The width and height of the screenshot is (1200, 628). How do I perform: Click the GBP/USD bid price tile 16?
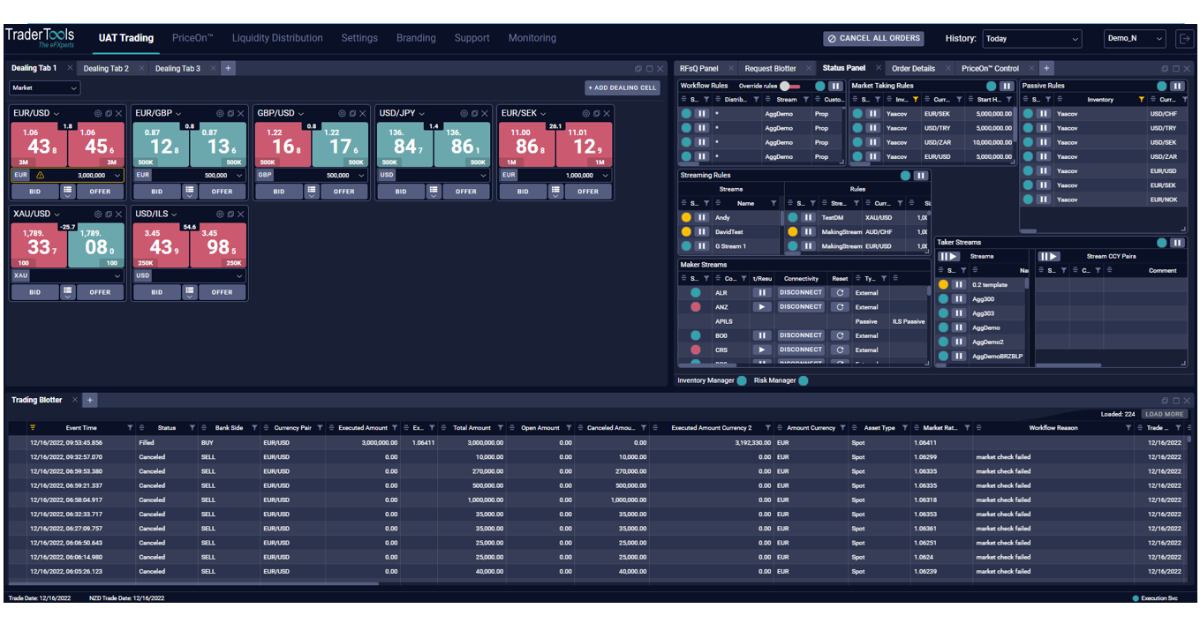[283, 145]
